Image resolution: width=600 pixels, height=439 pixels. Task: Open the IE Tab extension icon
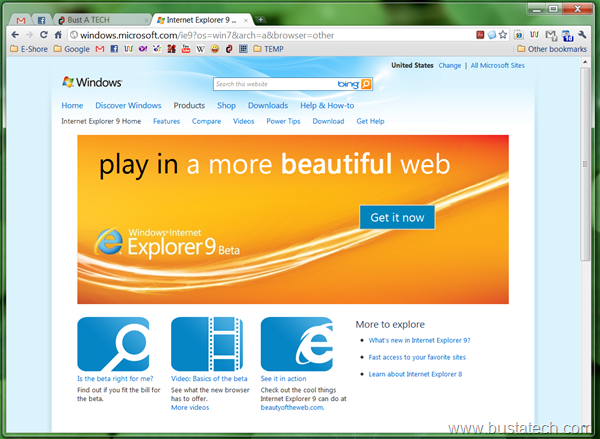point(518,35)
